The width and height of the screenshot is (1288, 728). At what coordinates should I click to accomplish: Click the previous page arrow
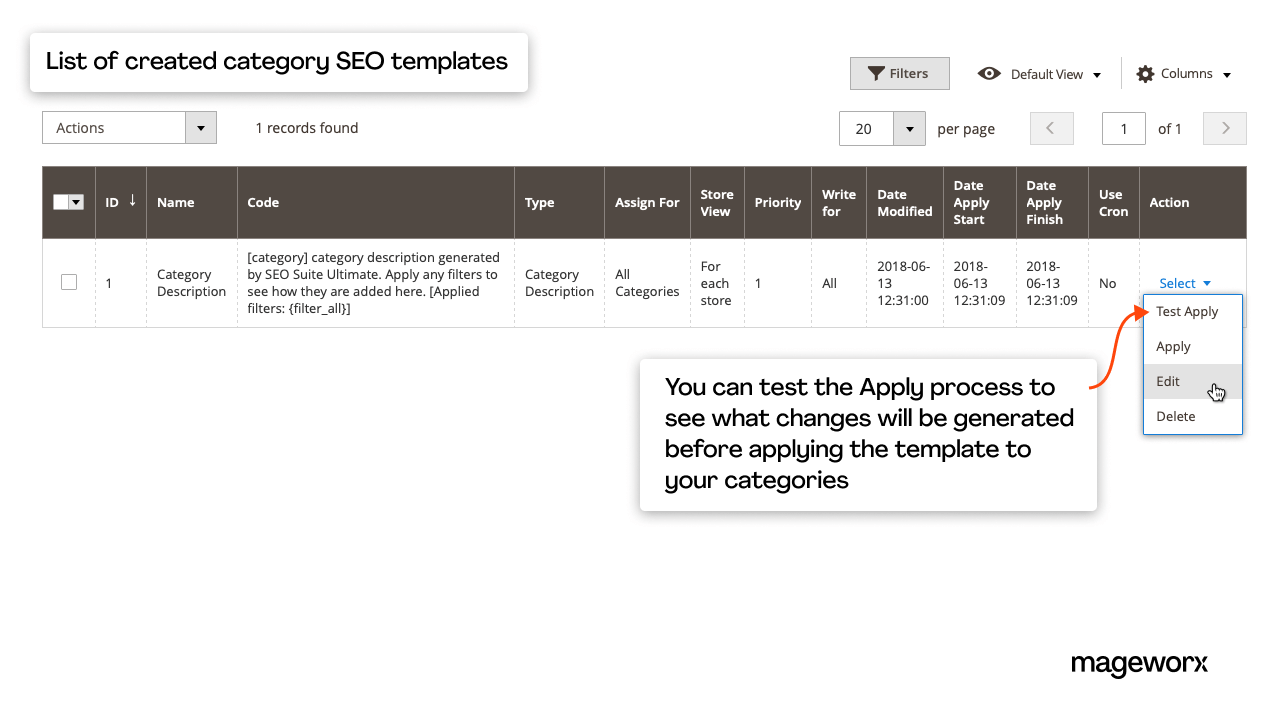pyautogui.click(x=1051, y=128)
